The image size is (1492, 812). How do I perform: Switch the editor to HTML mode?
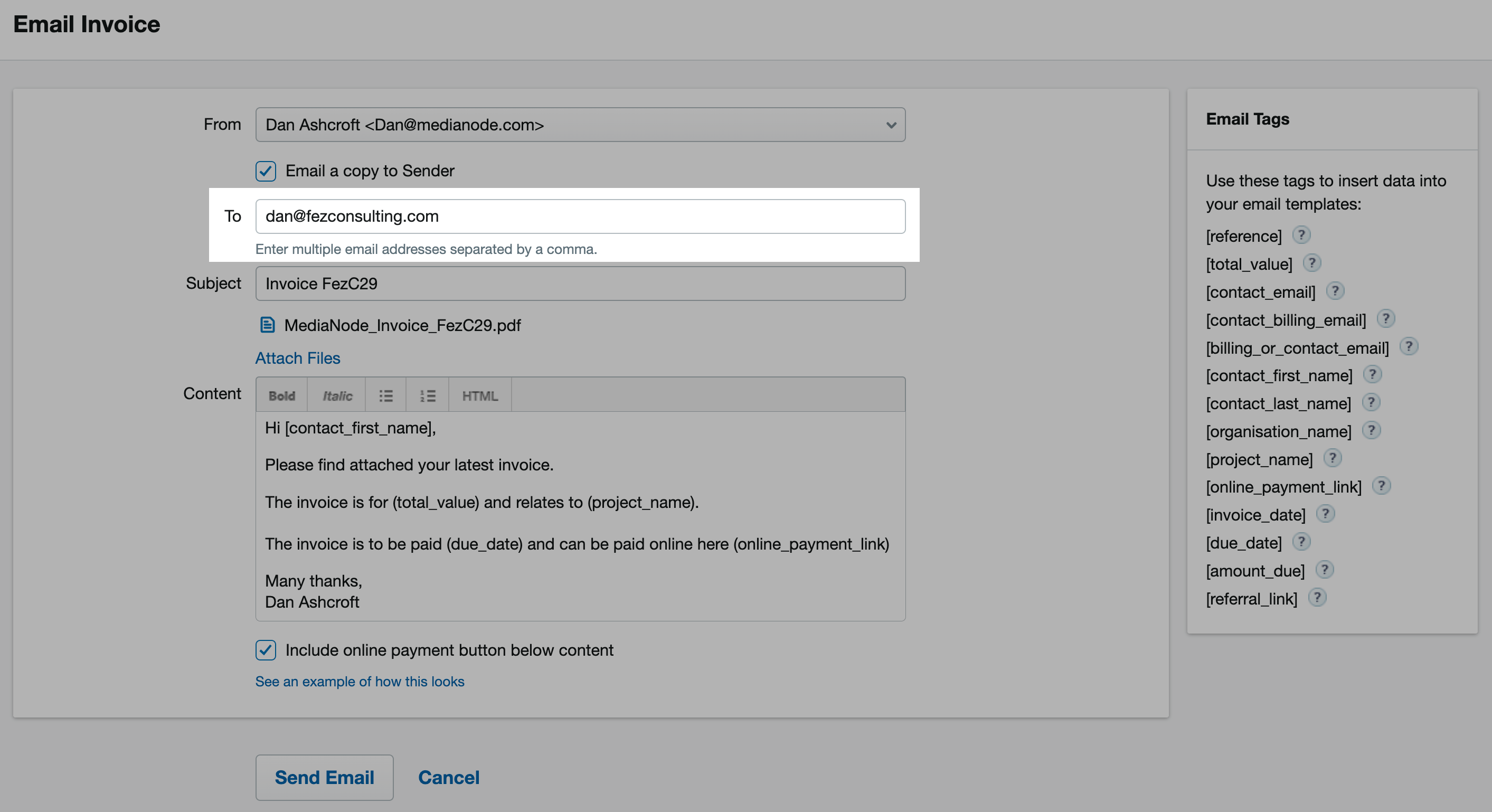[x=479, y=395]
